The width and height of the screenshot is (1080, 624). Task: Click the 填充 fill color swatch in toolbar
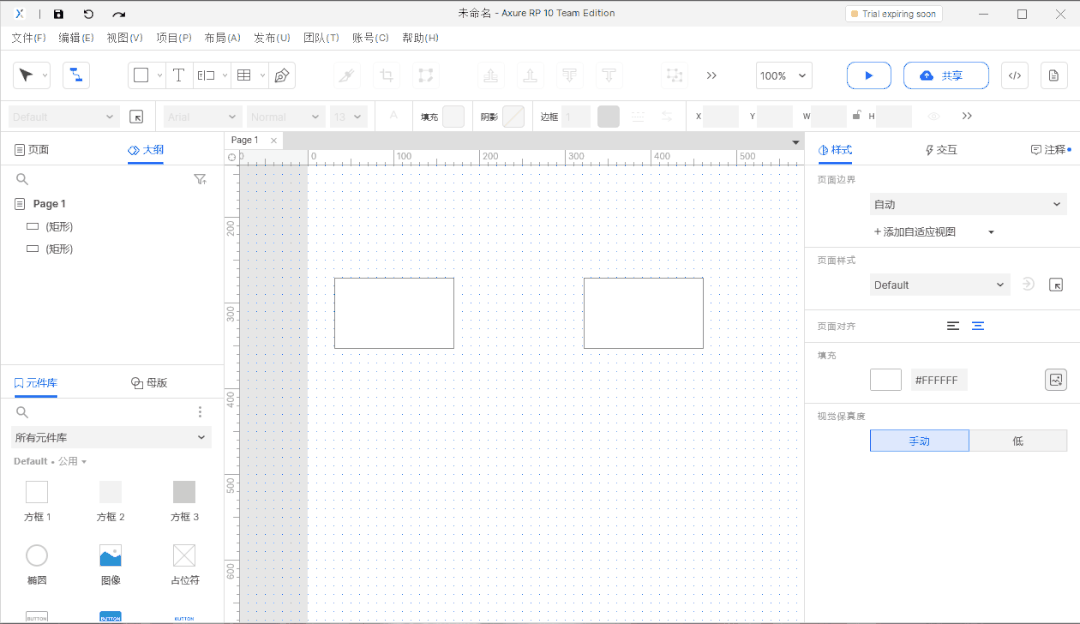pyautogui.click(x=453, y=116)
